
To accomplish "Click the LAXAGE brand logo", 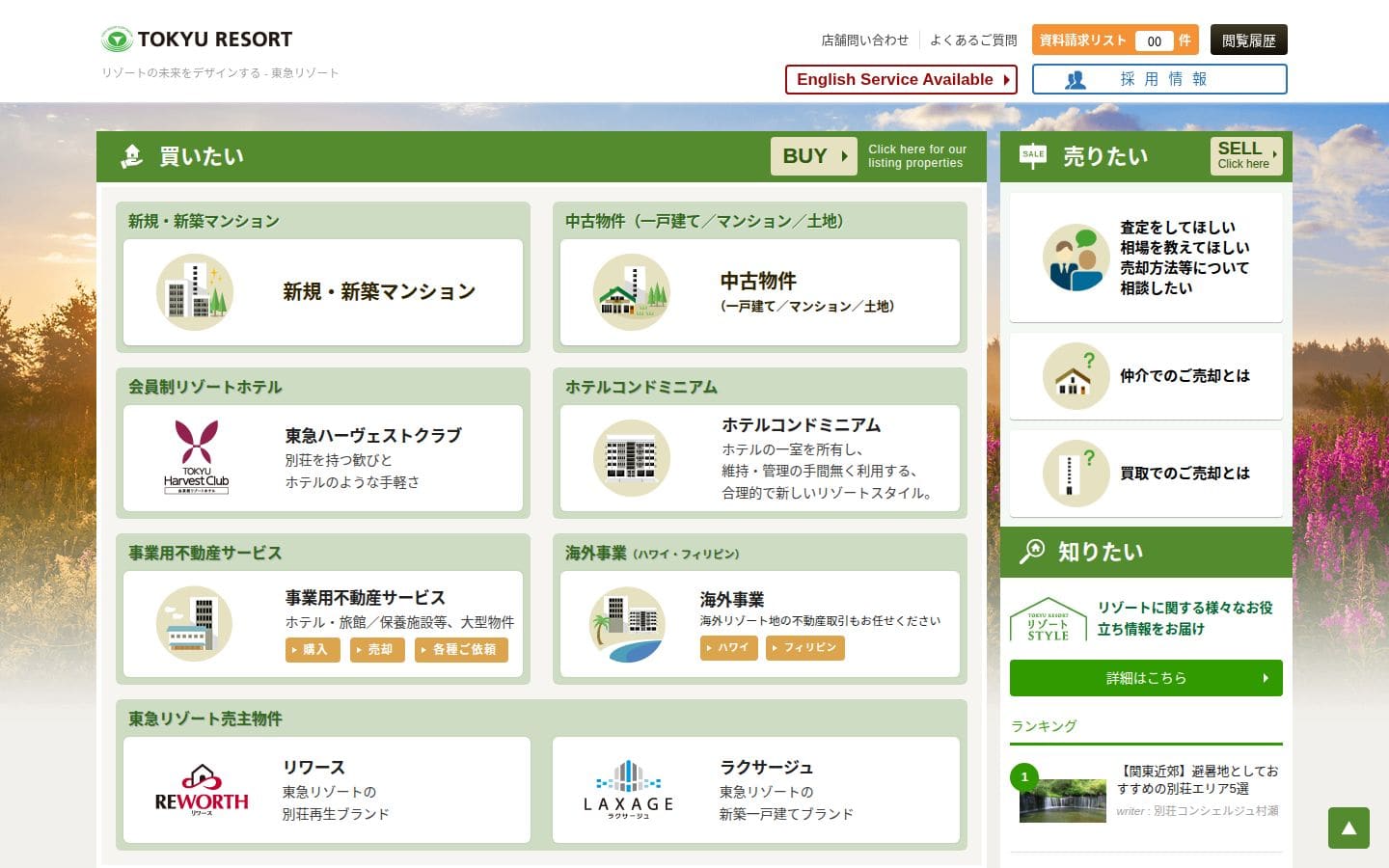I will click(x=629, y=790).
